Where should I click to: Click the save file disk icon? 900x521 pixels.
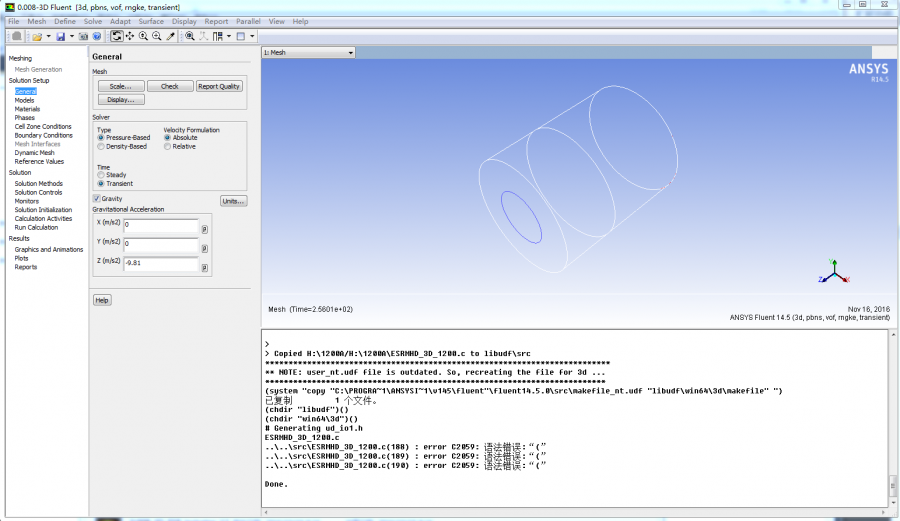[60, 36]
